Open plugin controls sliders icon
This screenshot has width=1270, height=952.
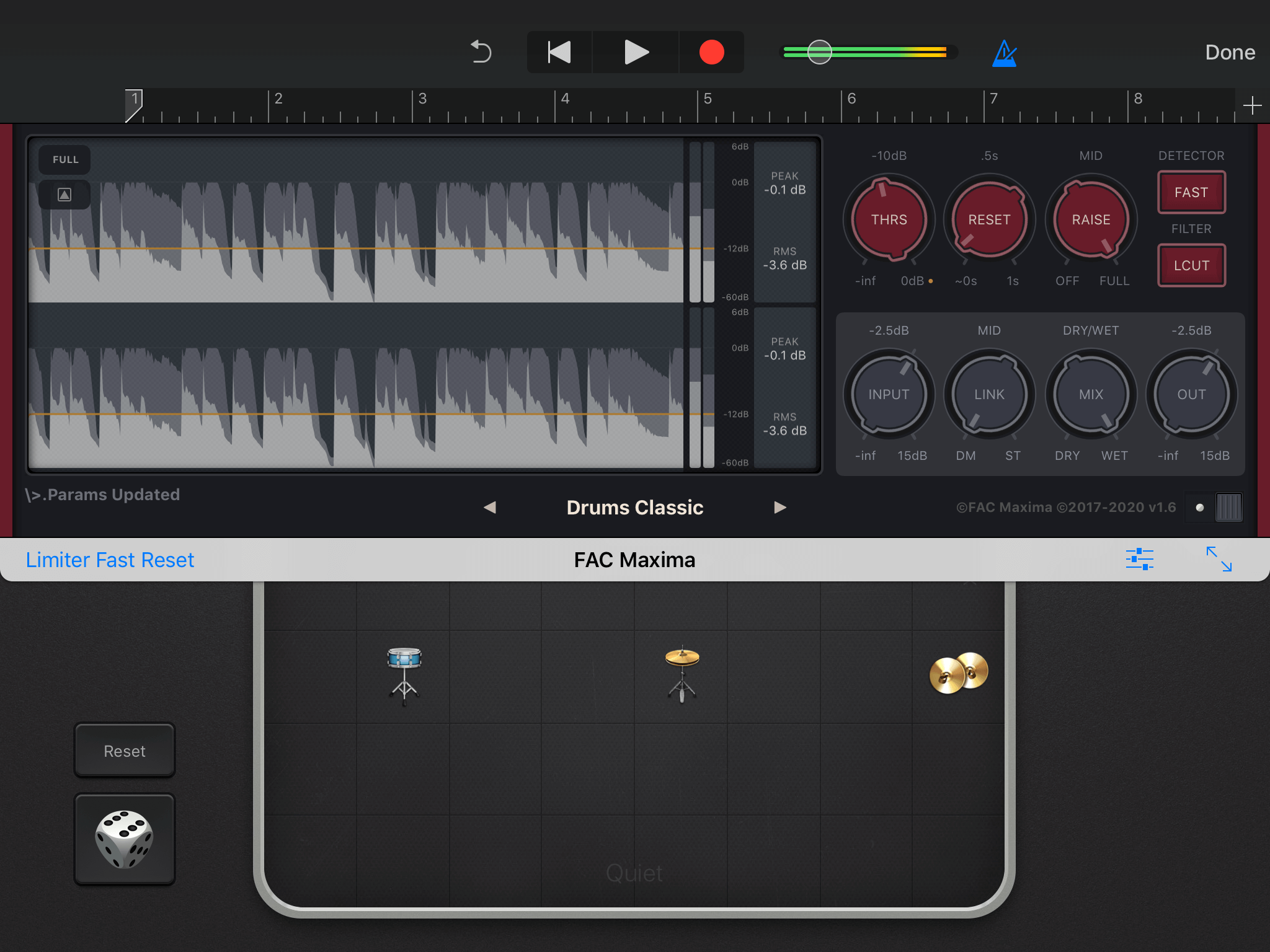coord(1140,559)
